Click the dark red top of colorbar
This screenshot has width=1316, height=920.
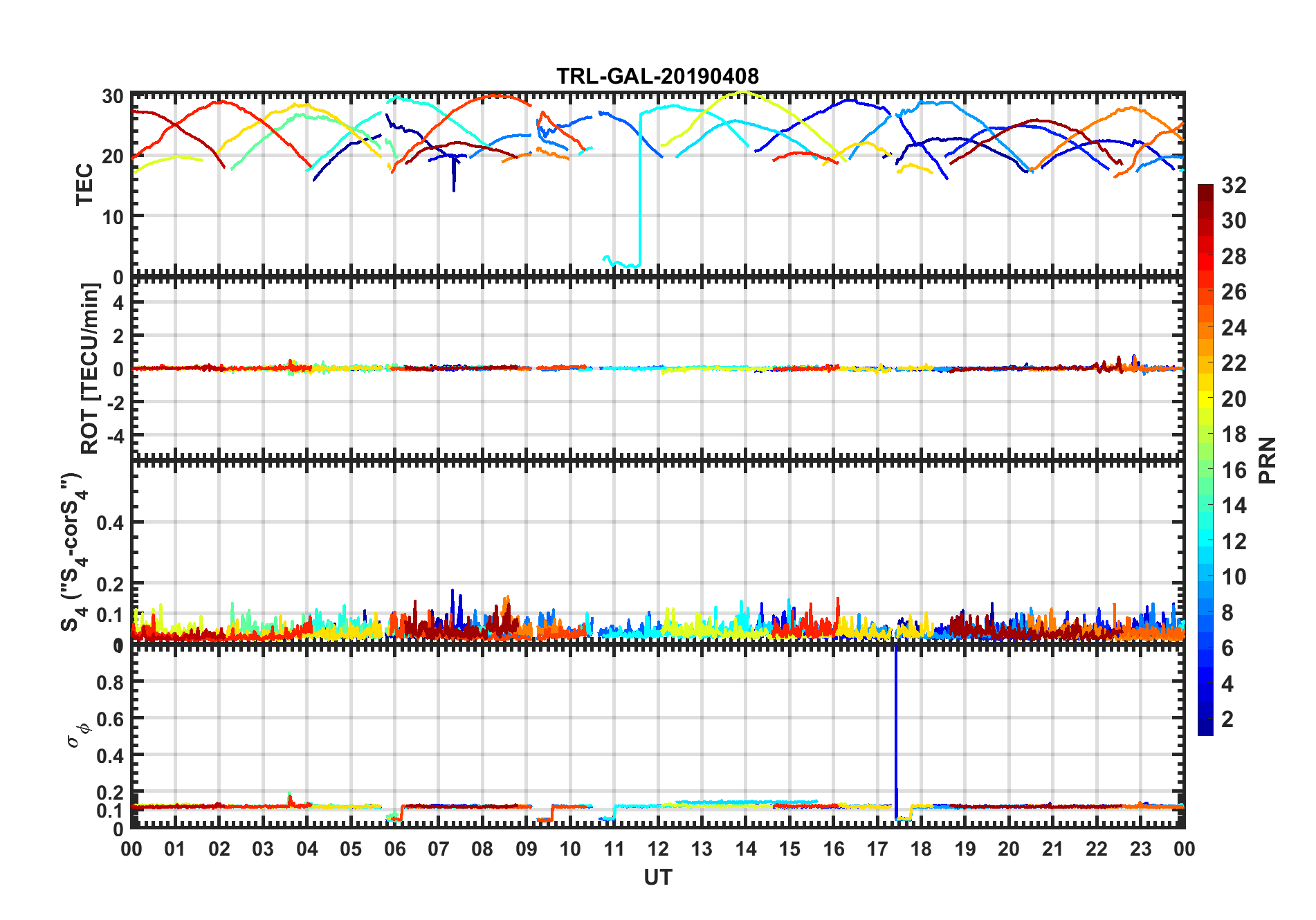[1205, 190]
